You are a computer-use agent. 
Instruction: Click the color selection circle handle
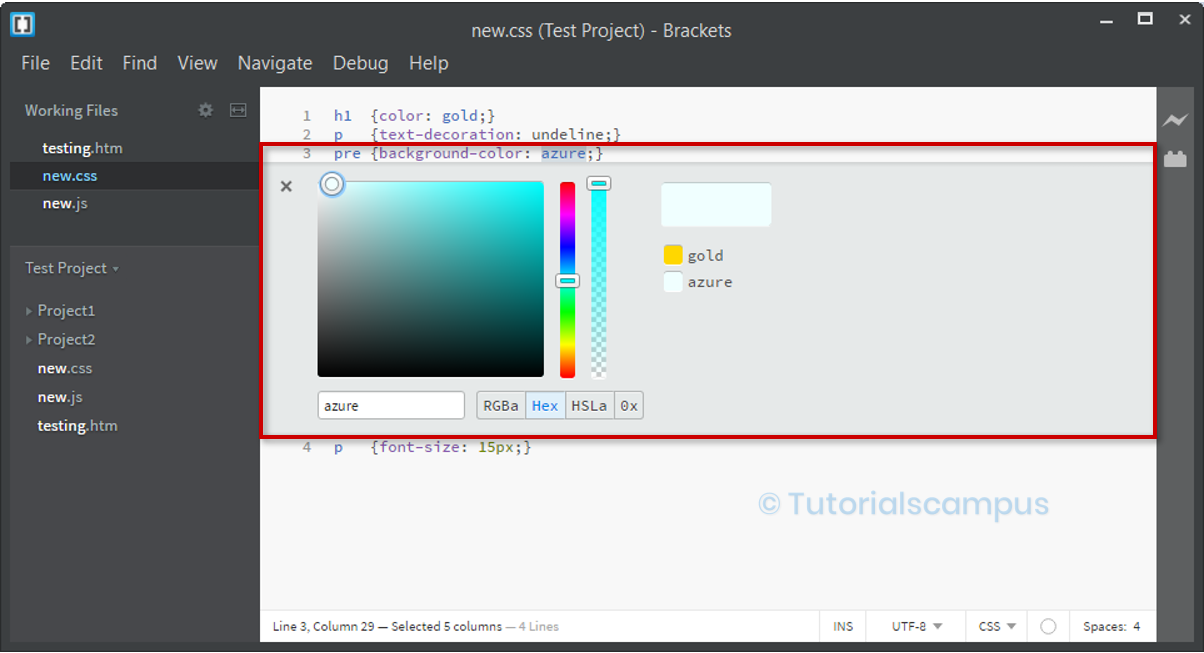click(x=332, y=184)
